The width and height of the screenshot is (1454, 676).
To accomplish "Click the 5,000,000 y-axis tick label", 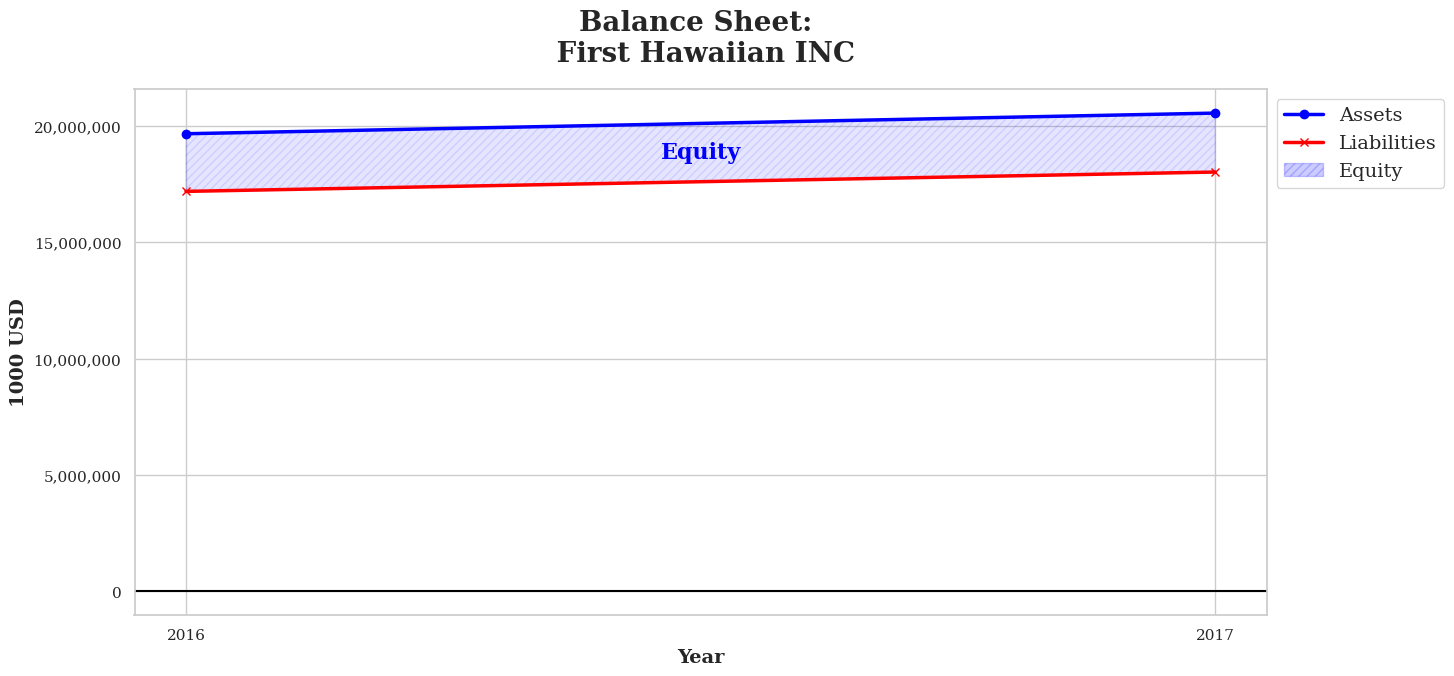I will click(82, 476).
